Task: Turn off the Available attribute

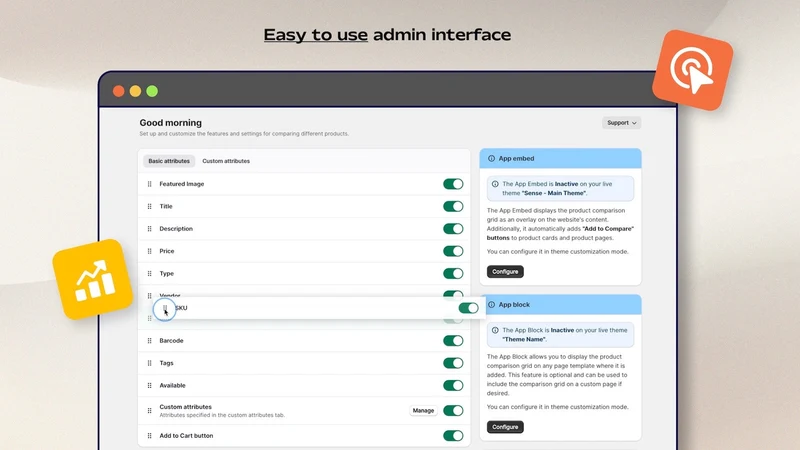Action: click(x=453, y=385)
